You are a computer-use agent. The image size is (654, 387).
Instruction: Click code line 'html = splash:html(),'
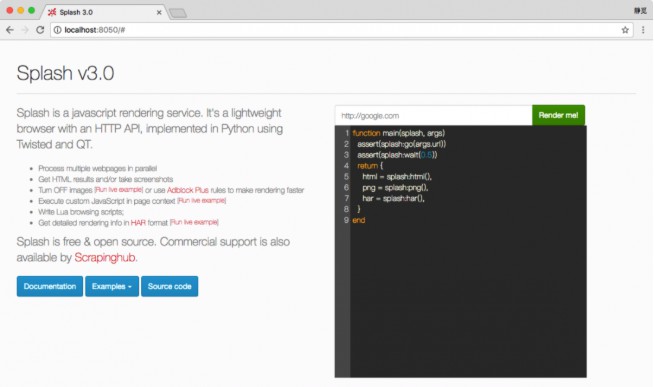397,176
